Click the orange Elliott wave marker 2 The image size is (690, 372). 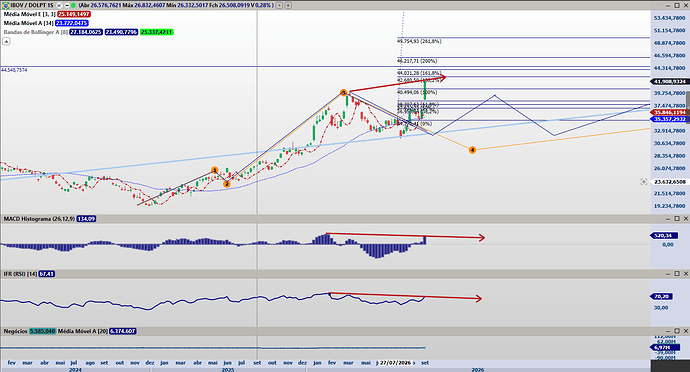227,184
